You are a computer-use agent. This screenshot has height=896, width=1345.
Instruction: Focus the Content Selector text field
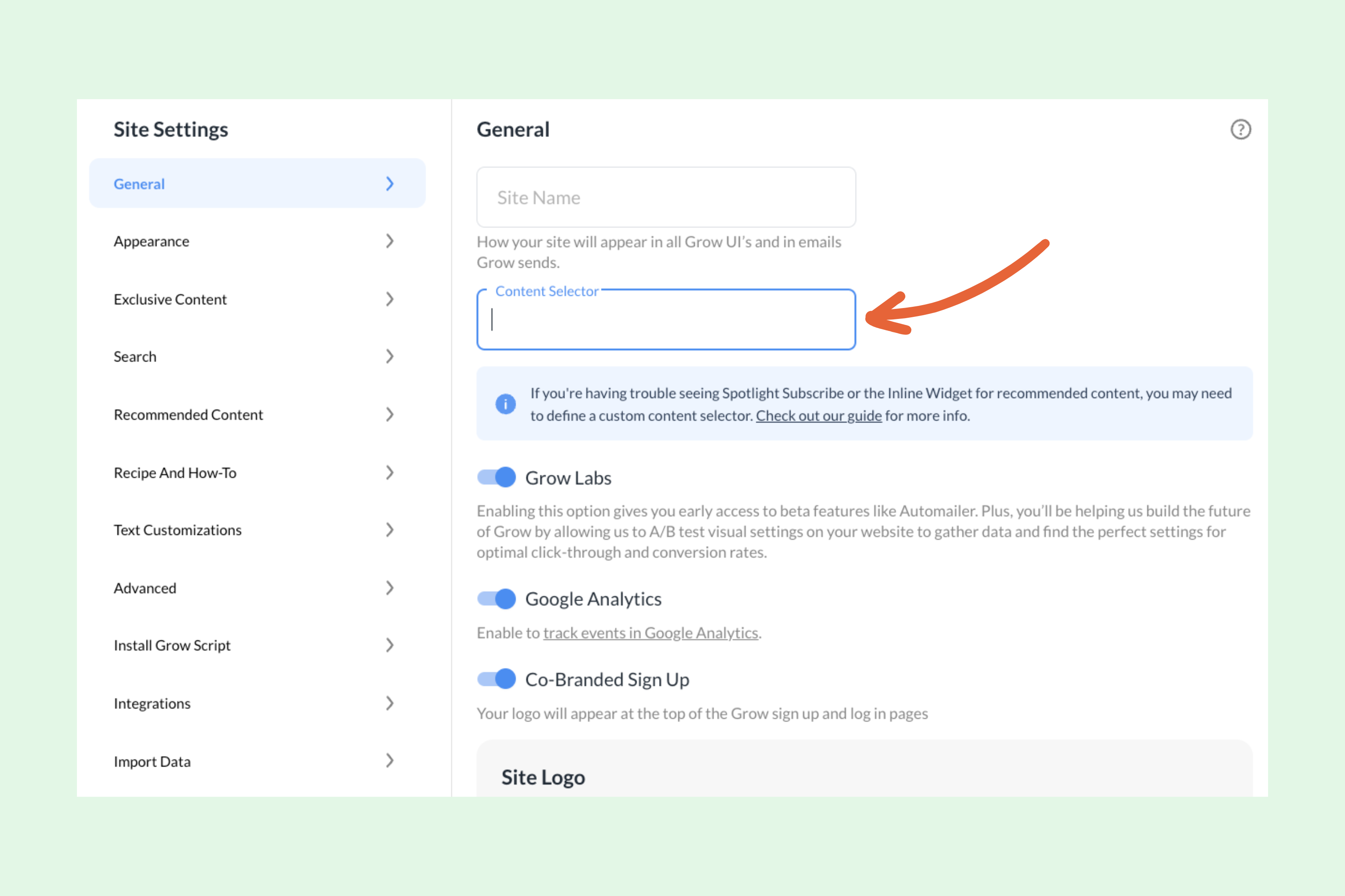(666, 320)
